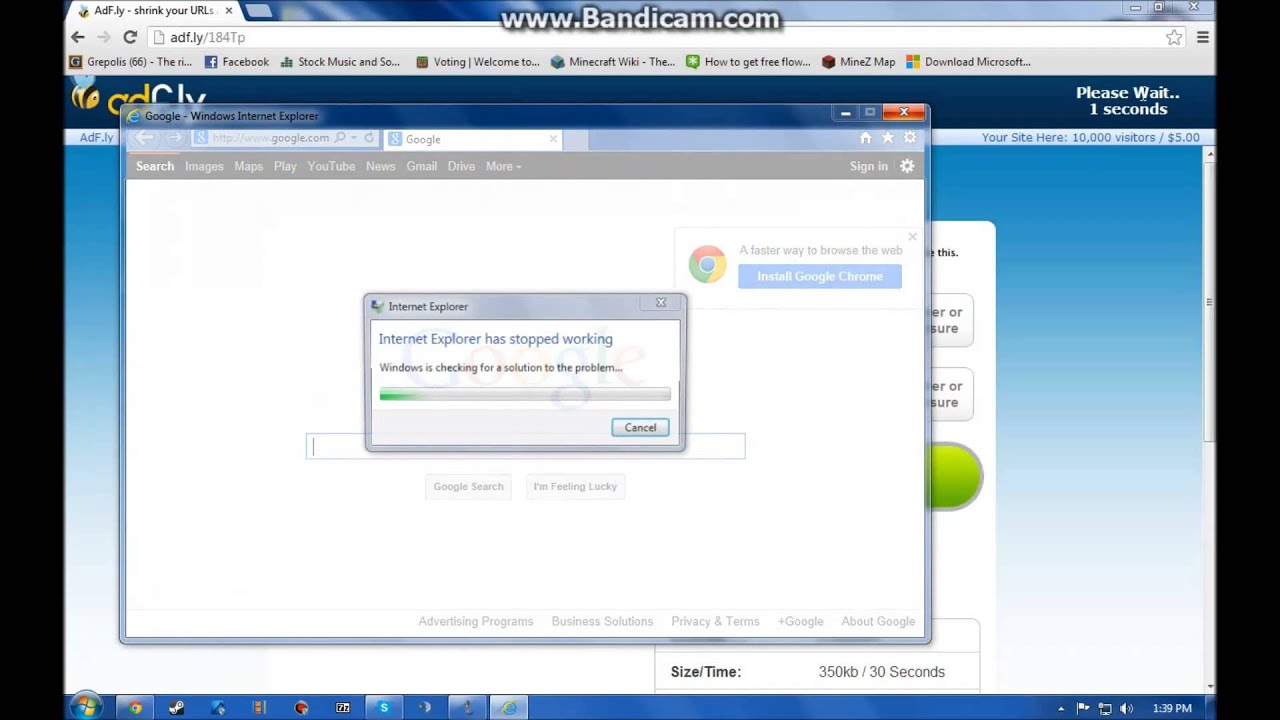Open Internet Explorer Tools gear
This screenshot has width=1280, height=720.
(910, 138)
